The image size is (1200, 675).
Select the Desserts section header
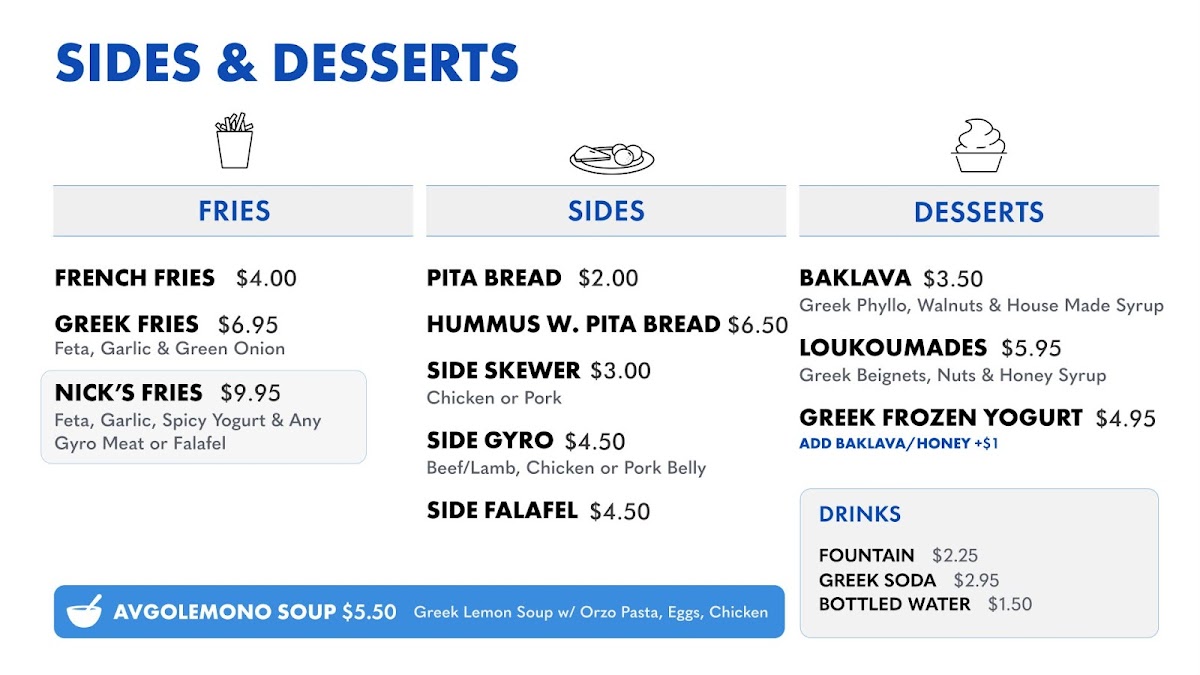click(978, 212)
